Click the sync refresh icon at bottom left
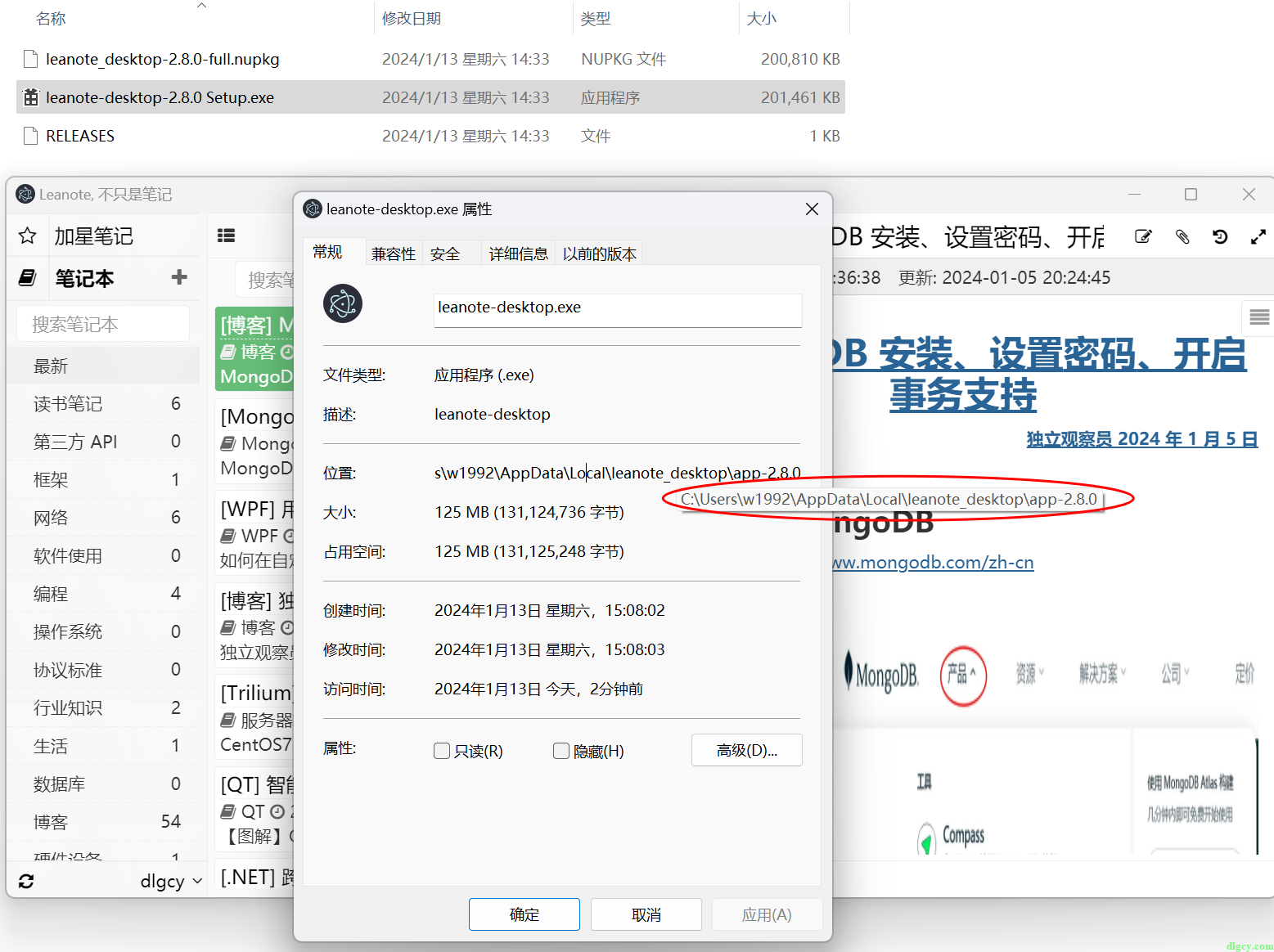 [x=26, y=881]
